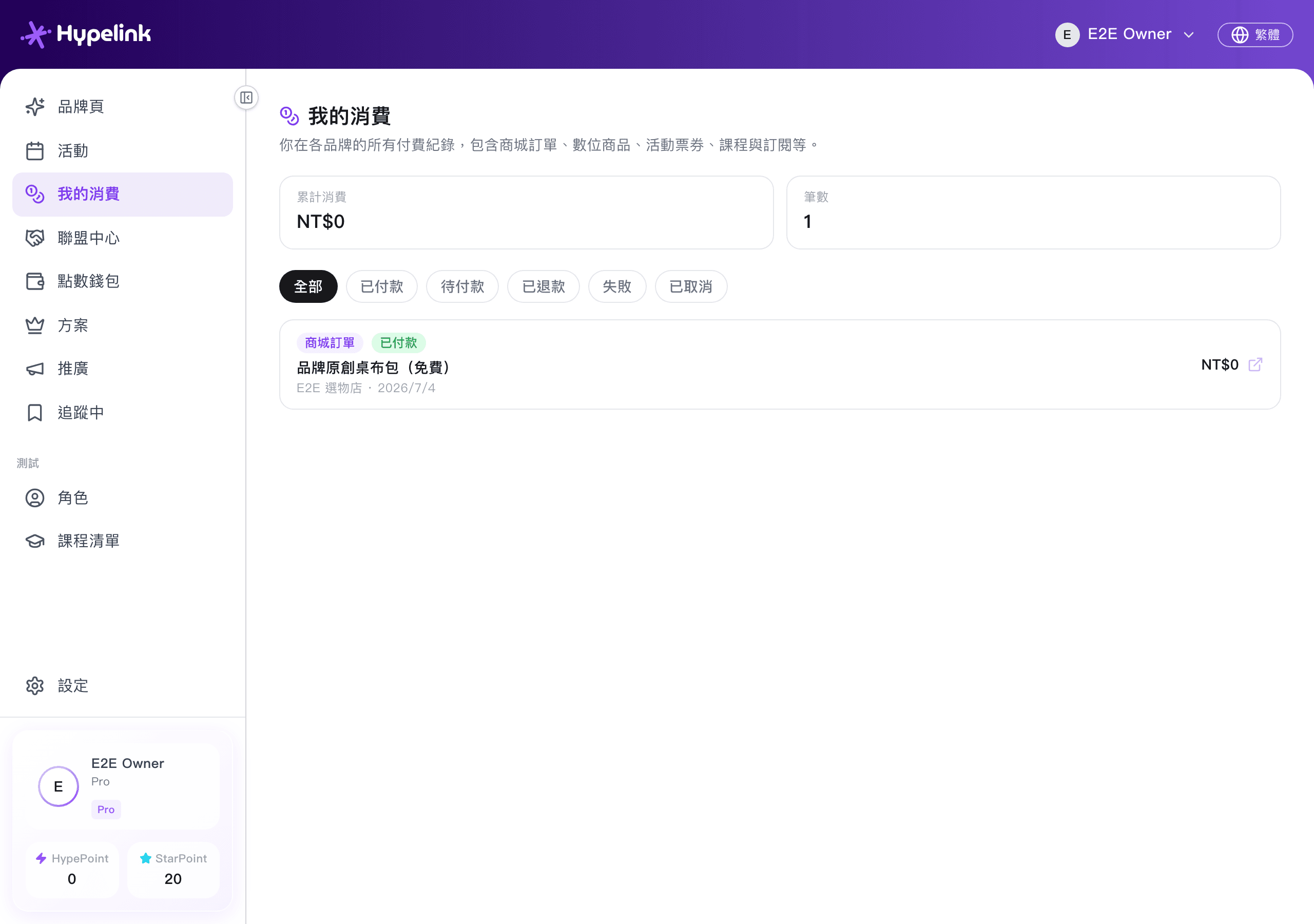The height and width of the screenshot is (924, 1314).
Task: Click the 累計消費 NT$0 card
Action: [526, 213]
